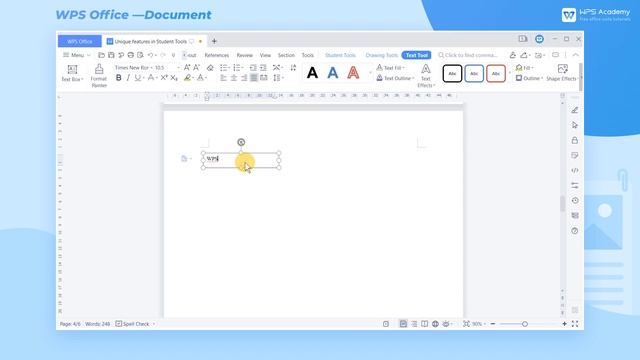Switch to the Section tab

point(286,55)
